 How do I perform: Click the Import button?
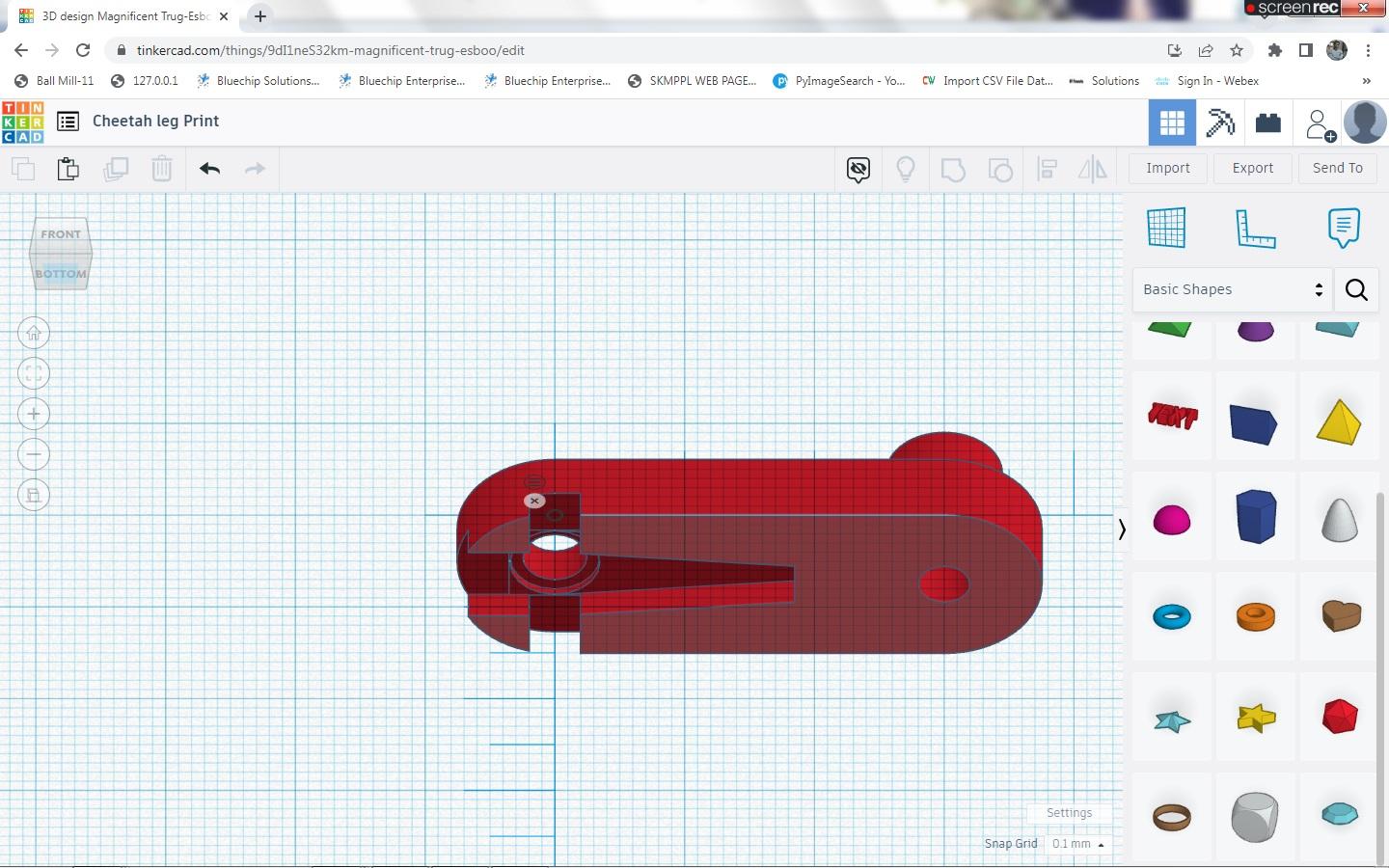[x=1168, y=168]
